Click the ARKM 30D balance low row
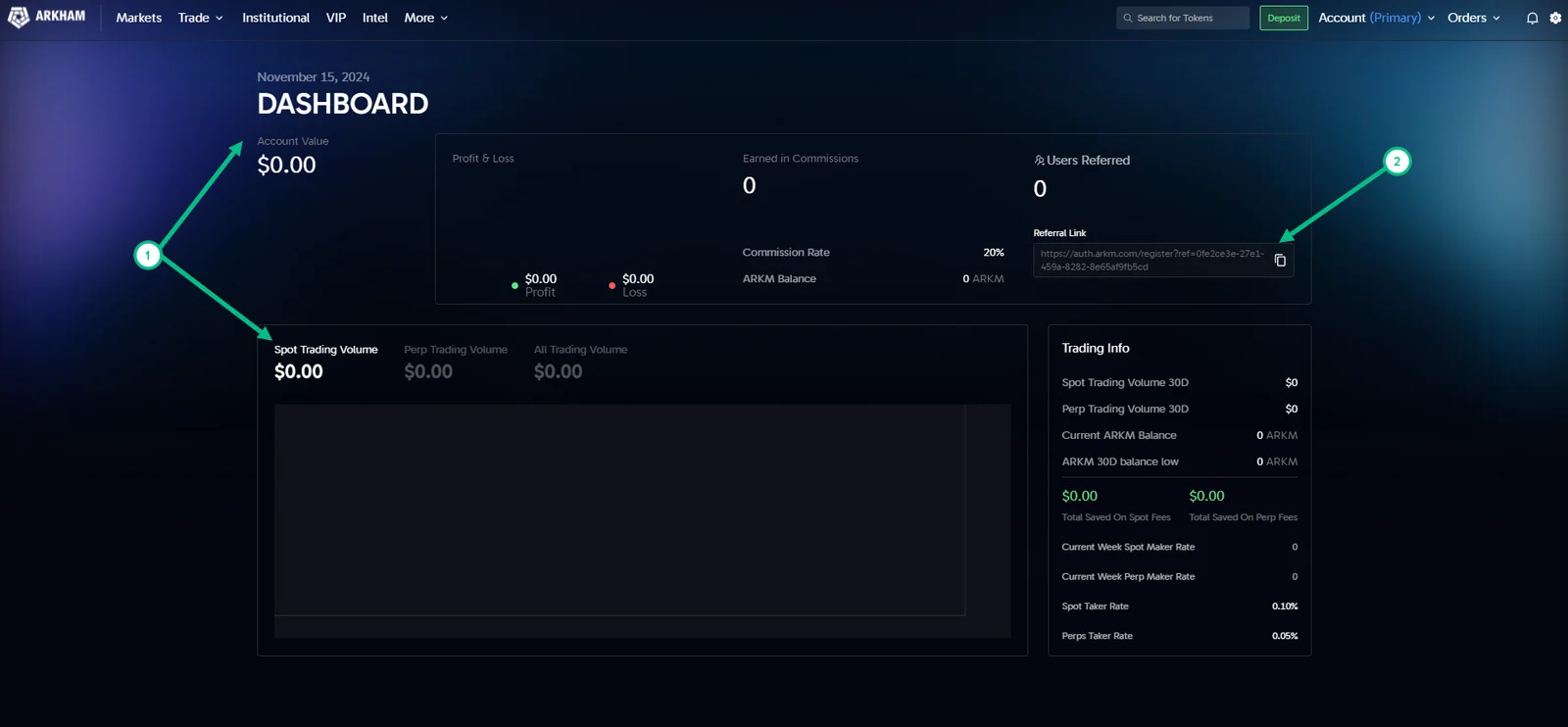This screenshot has height=727, width=1568. point(1180,461)
